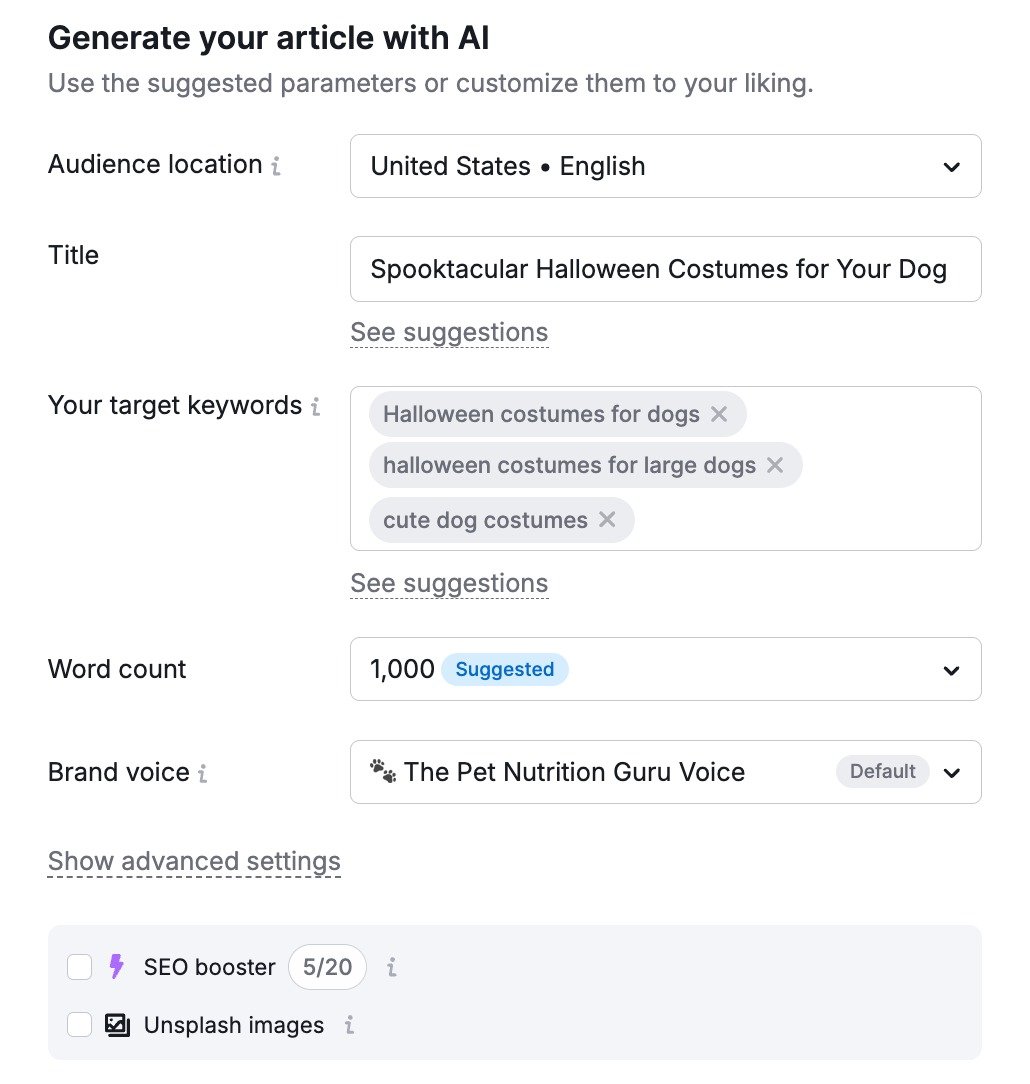Expand Show advanced settings
The width and height of the screenshot is (1030, 1084).
tap(193, 860)
